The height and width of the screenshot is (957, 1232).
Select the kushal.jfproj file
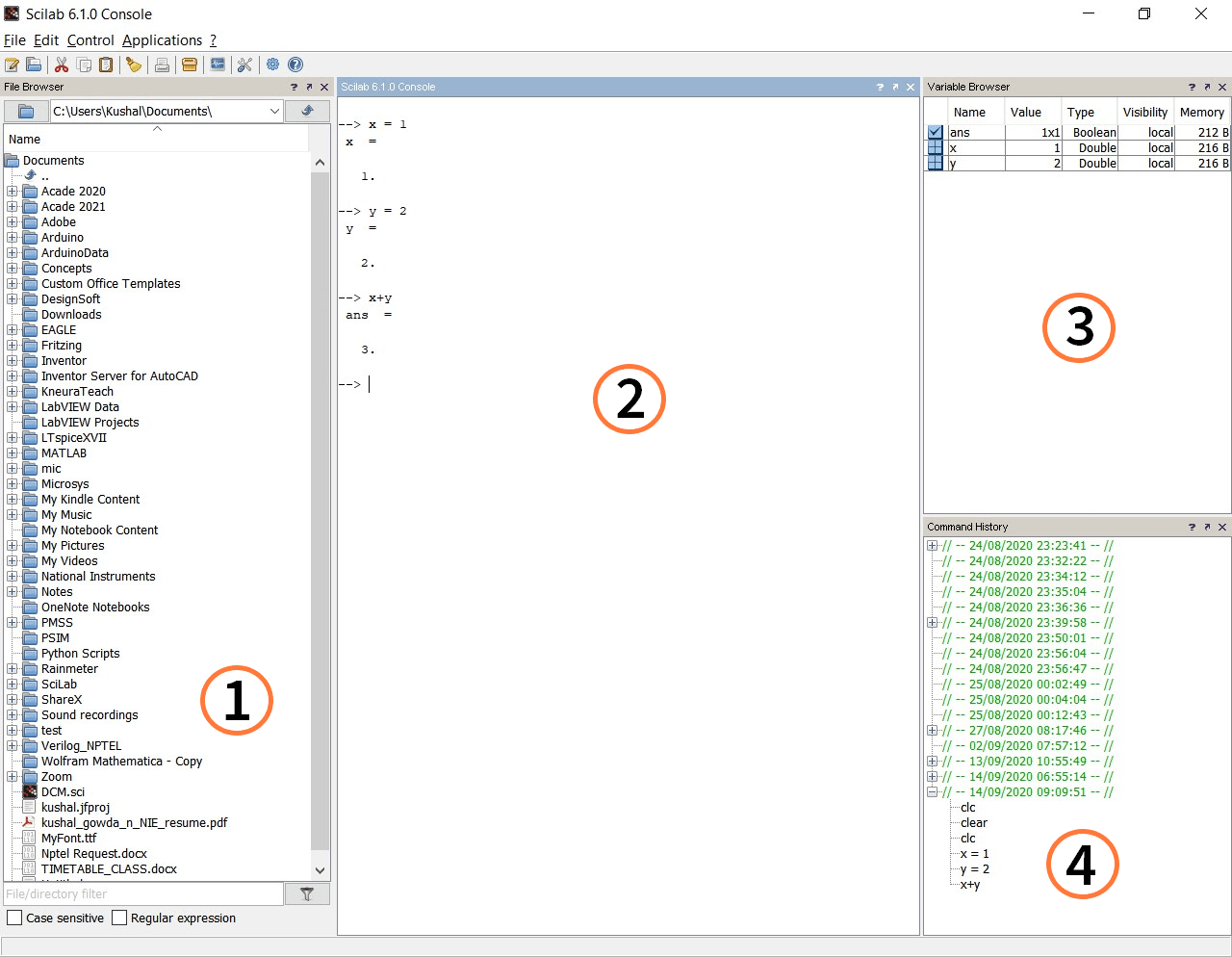coord(75,808)
